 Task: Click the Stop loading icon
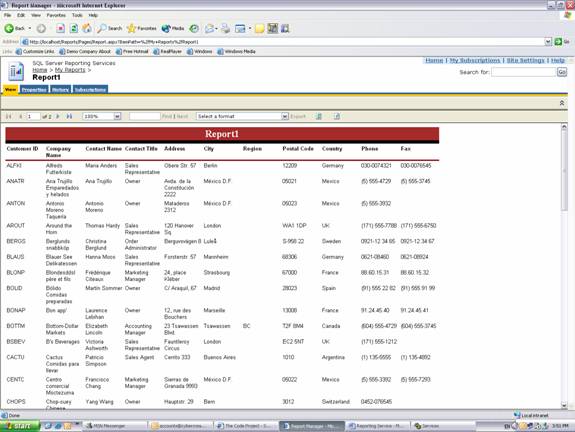pyautogui.click(x=61, y=28)
